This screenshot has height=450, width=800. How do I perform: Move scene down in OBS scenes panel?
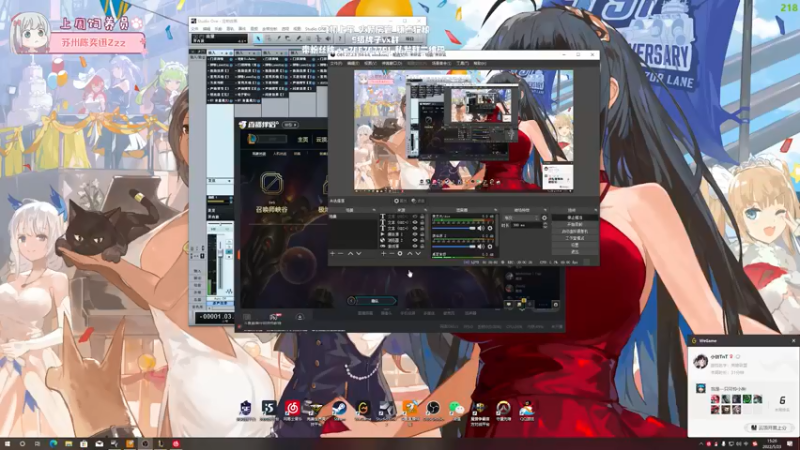point(359,254)
